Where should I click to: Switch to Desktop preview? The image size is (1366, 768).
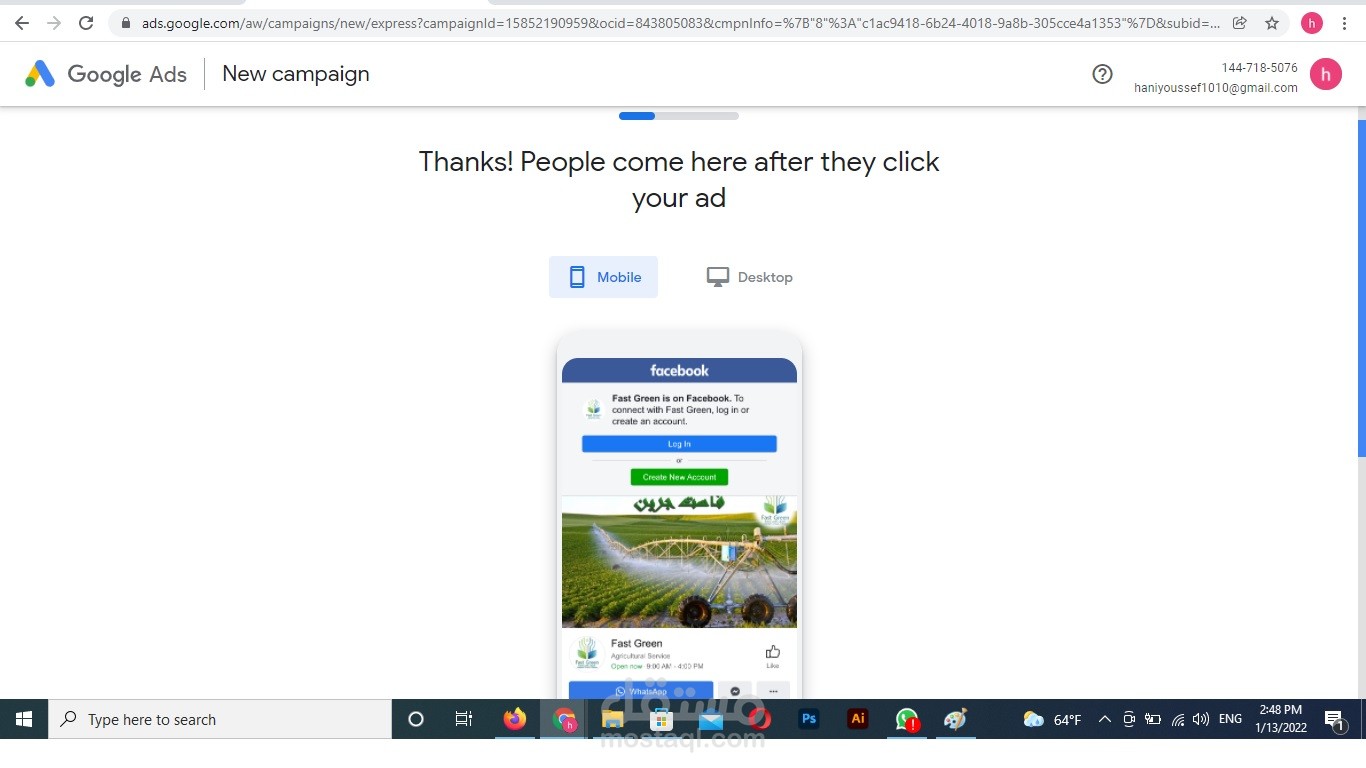(749, 276)
